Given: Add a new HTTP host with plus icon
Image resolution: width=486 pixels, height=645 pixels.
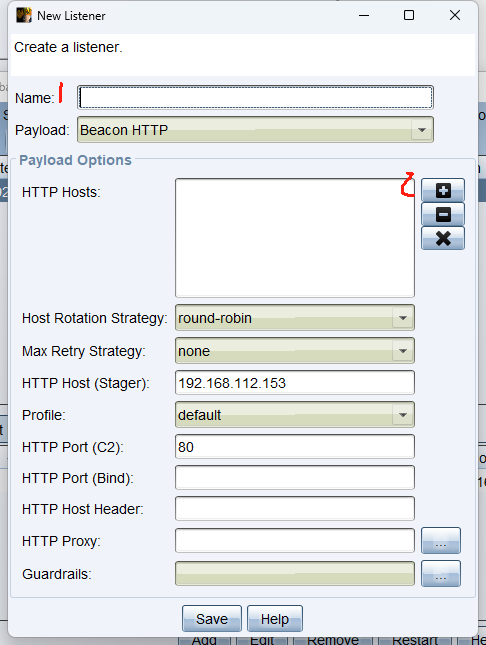Looking at the screenshot, I should (443, 190).
